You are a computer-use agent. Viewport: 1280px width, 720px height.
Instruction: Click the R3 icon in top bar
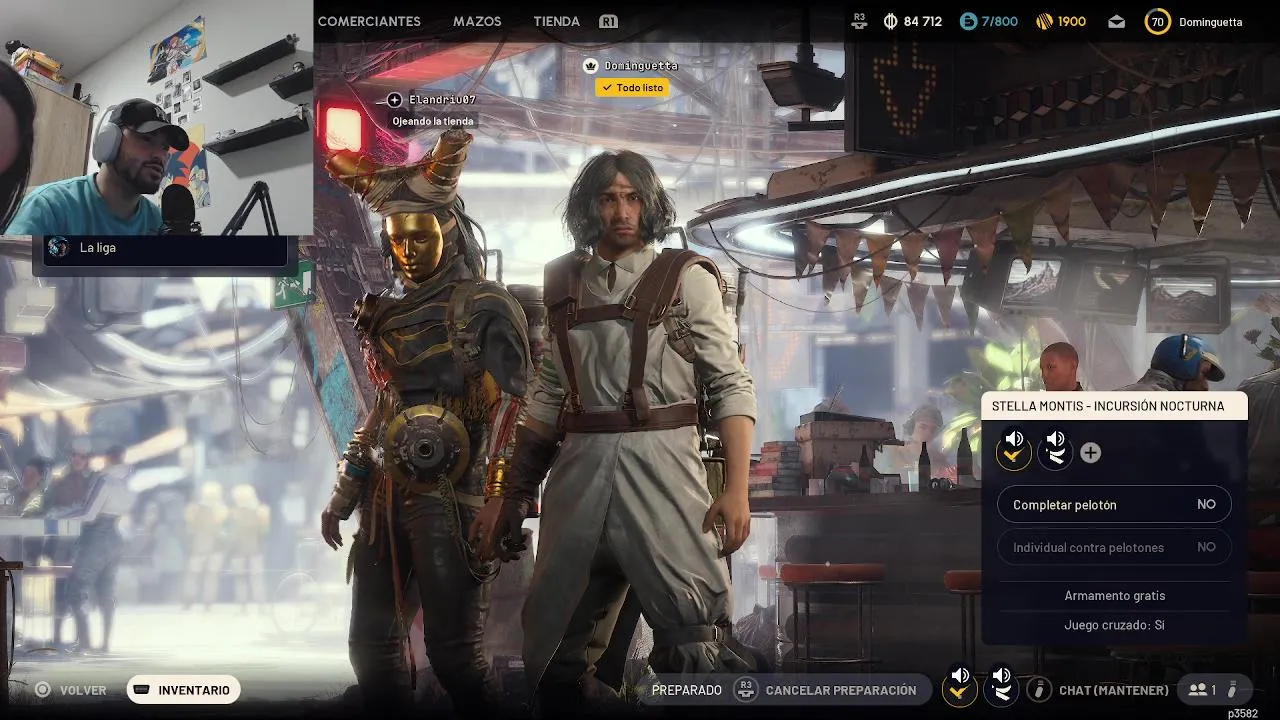pyautogui.click(x=859, y=20)
